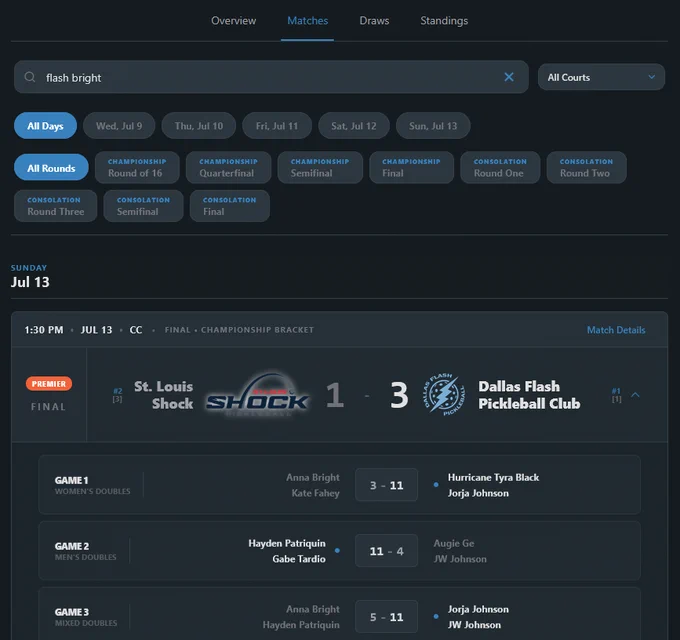
Task: Switch to the Overview tab
Action: [x=233, y=21]
